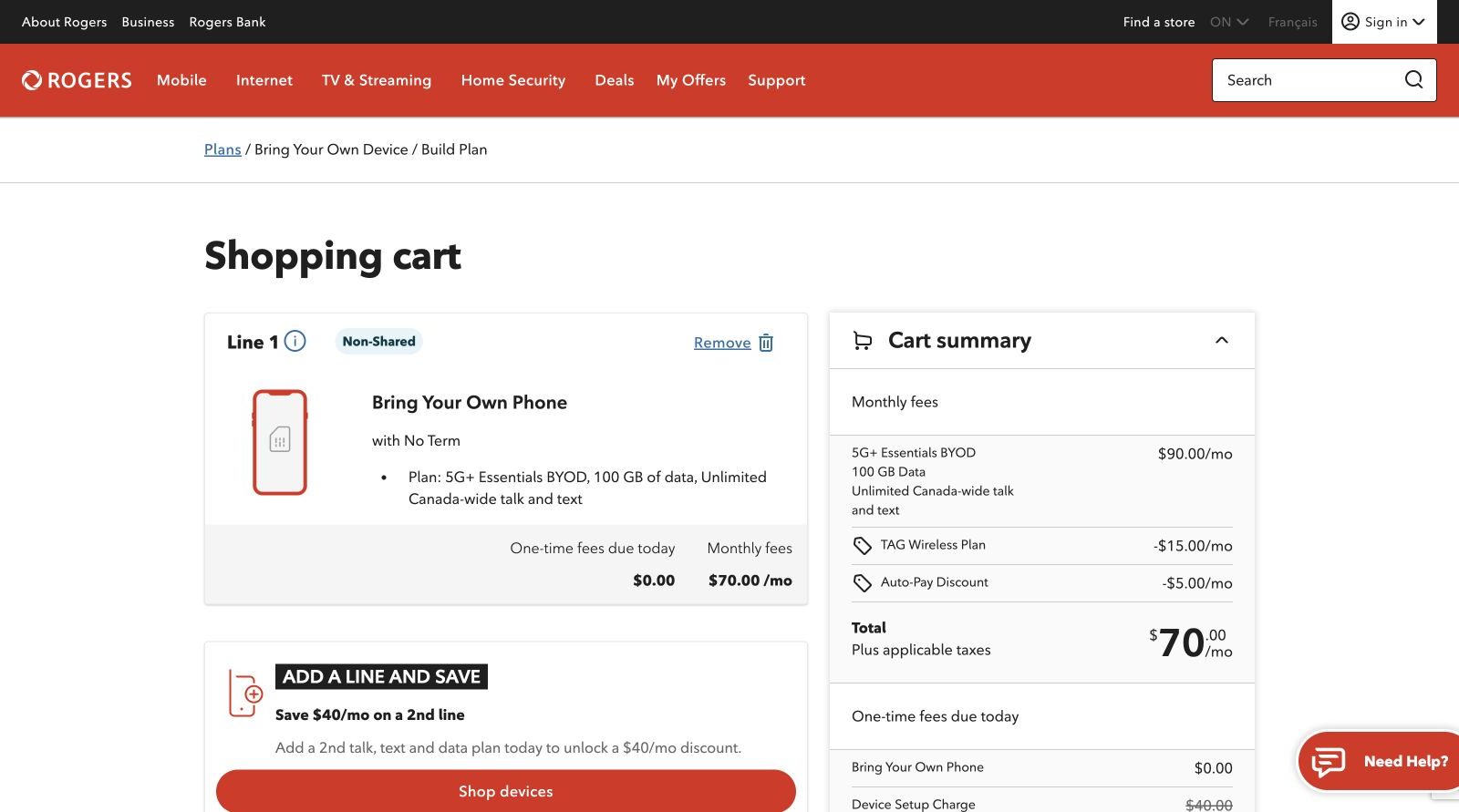
Task: Click the search magnifier icon
Action: pyautogui.click(x=1413, y=80)
